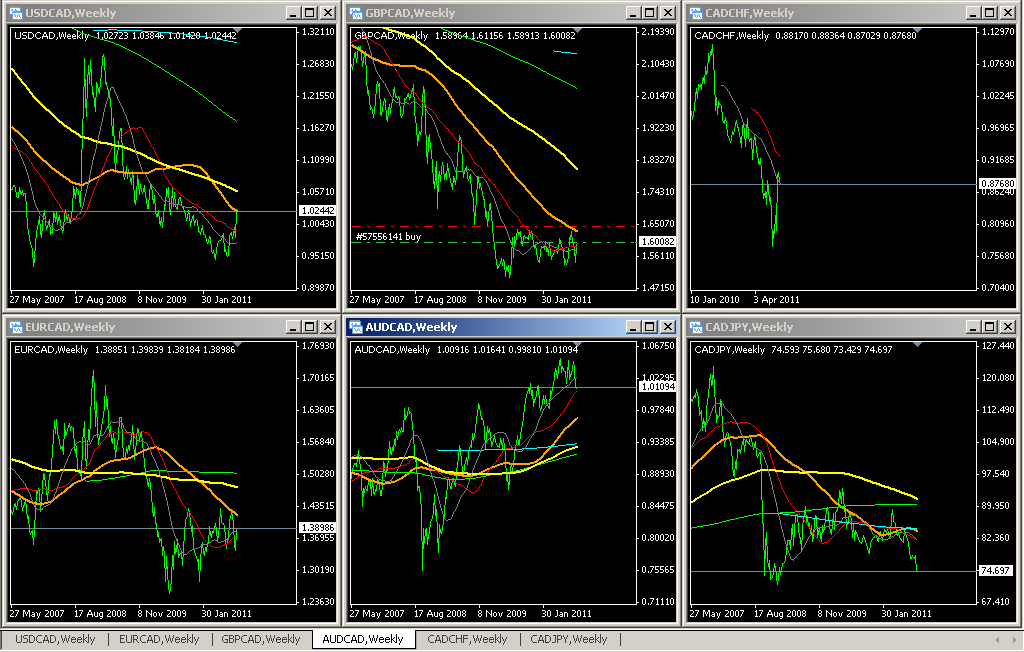Click the chart icon on CADJPY title bar
The image size is (1024, 652).
pyautogui.click(x=694, y=327)
